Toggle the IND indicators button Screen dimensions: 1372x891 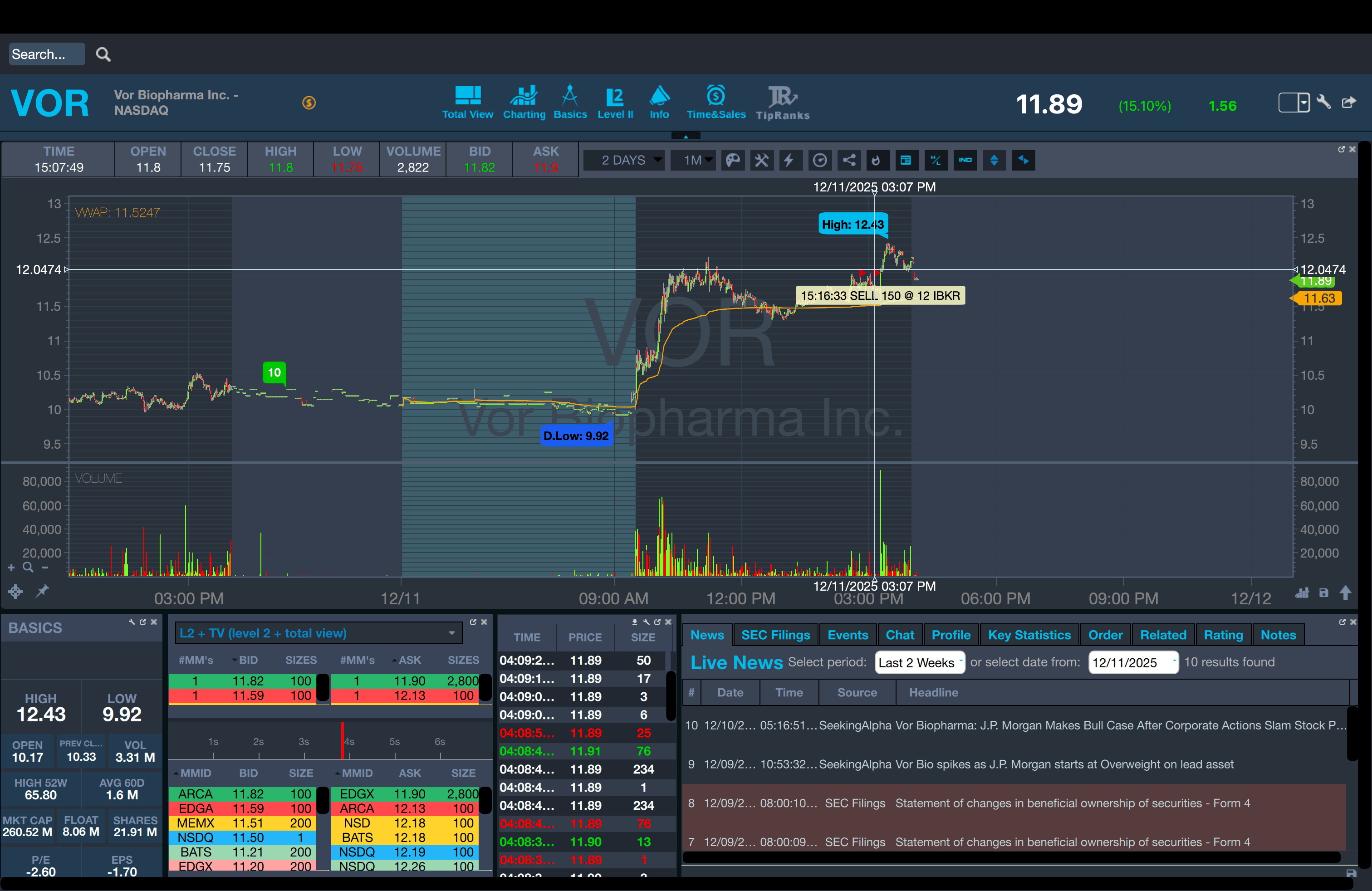point(965,160)
